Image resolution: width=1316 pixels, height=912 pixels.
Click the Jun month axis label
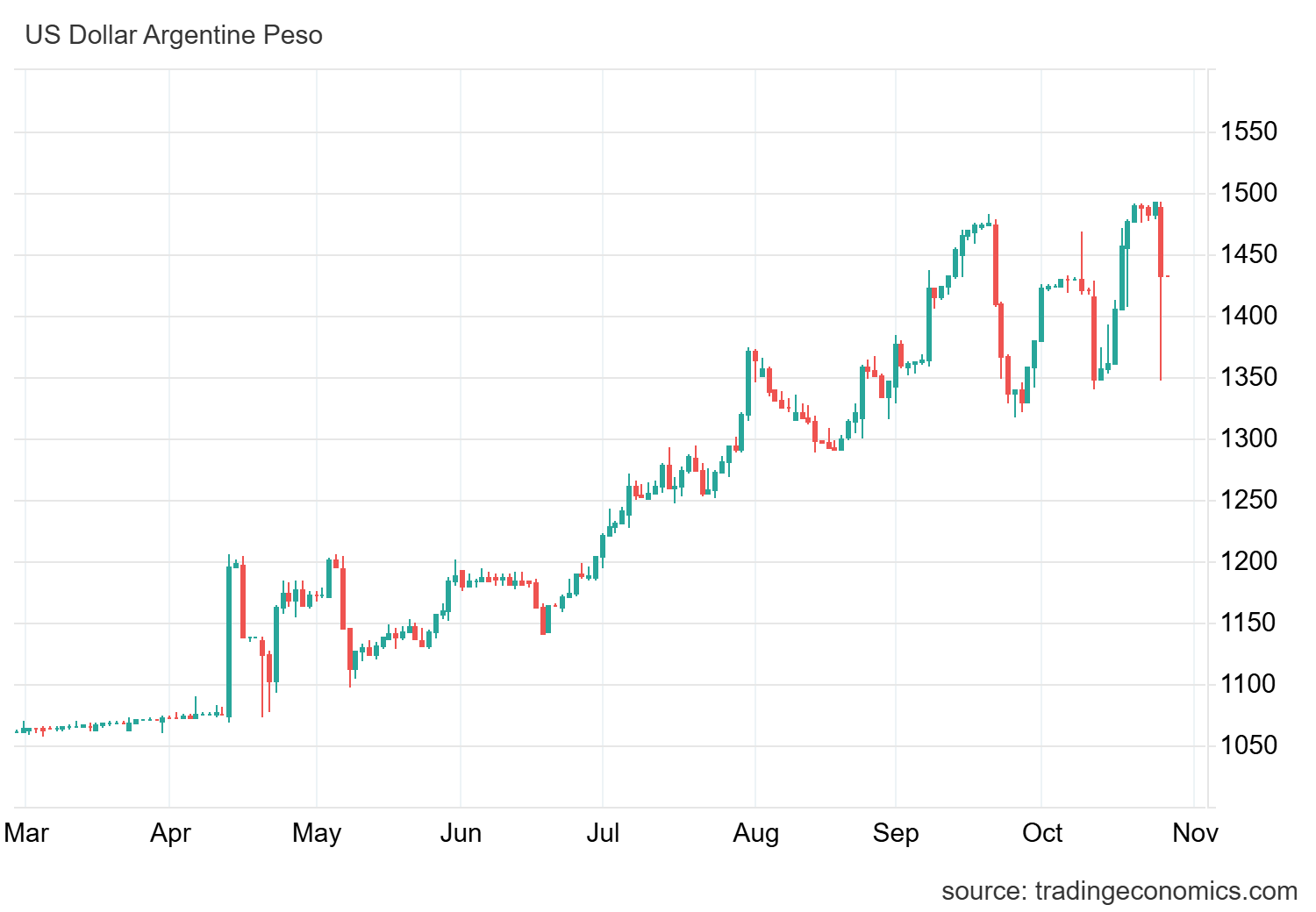pyautogui.click(x=461, y=832)
